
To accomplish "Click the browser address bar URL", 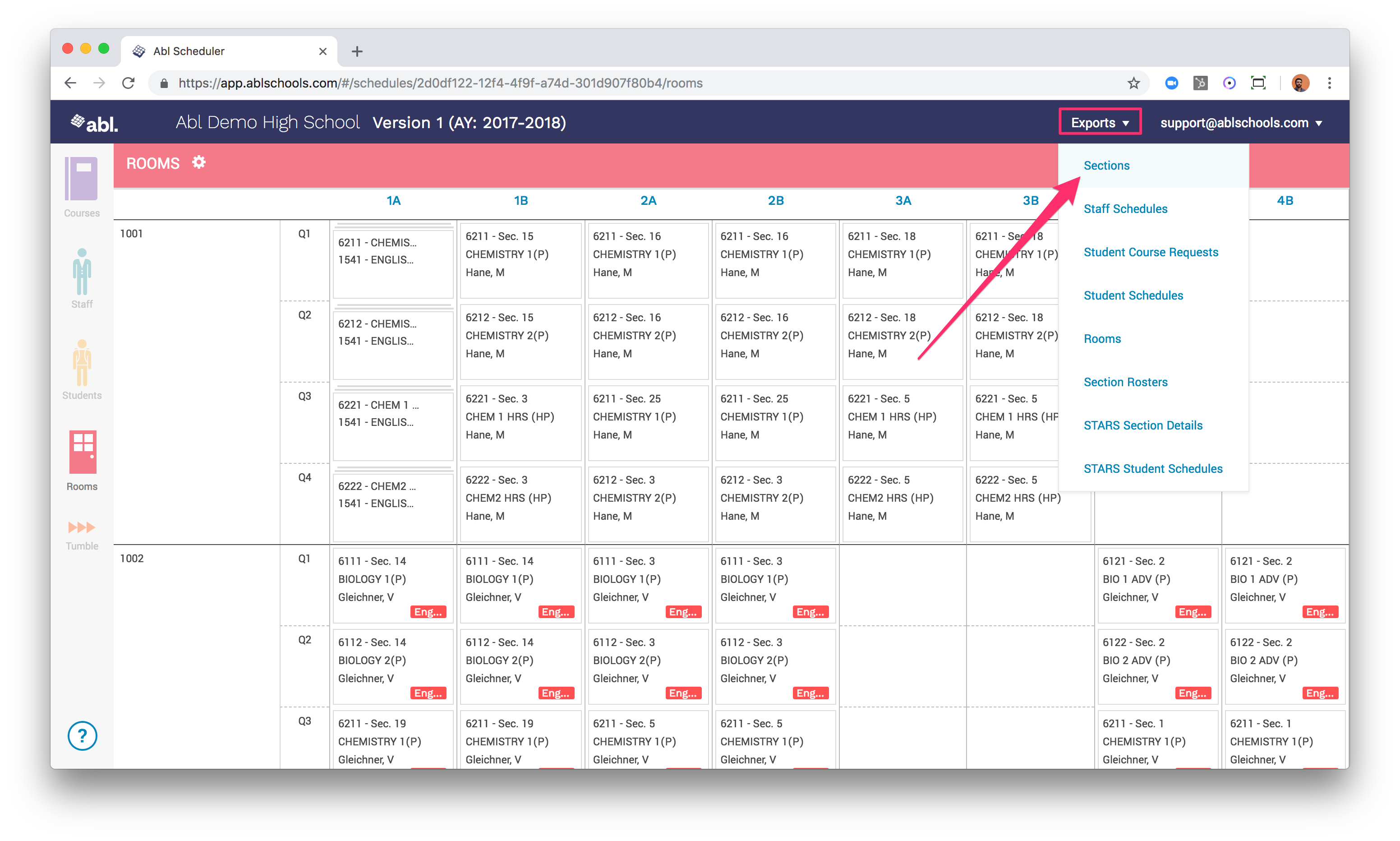I will [x=440, y=83].
